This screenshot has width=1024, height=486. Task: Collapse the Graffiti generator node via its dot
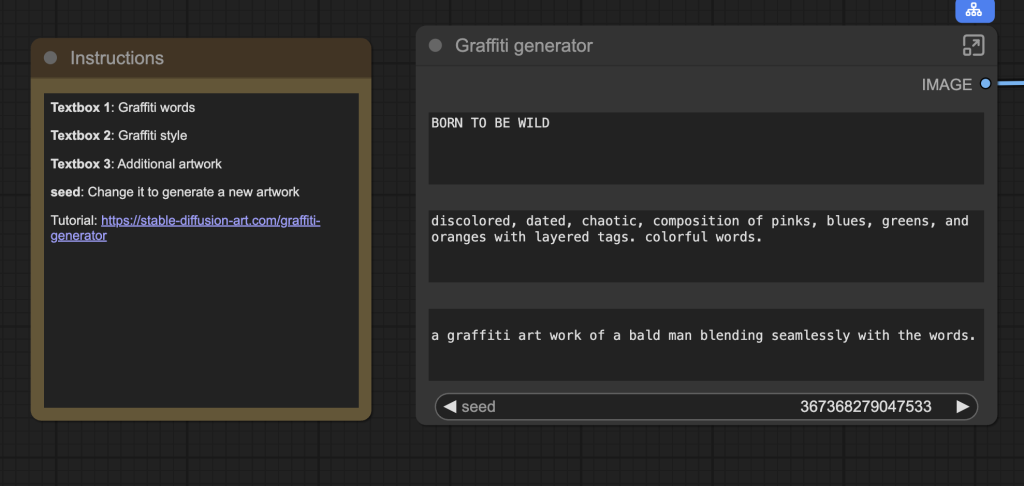coord(435,46)
